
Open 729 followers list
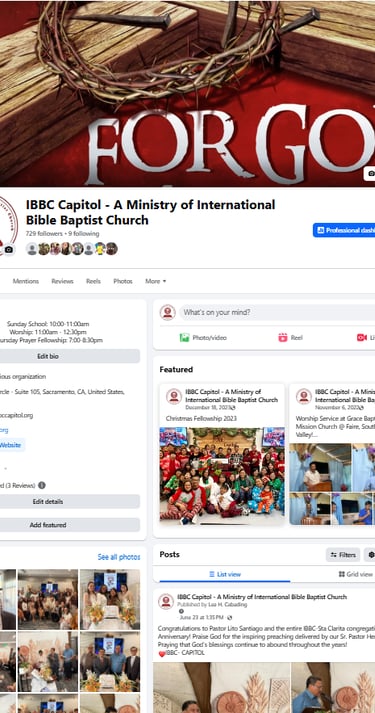point(44,234)
